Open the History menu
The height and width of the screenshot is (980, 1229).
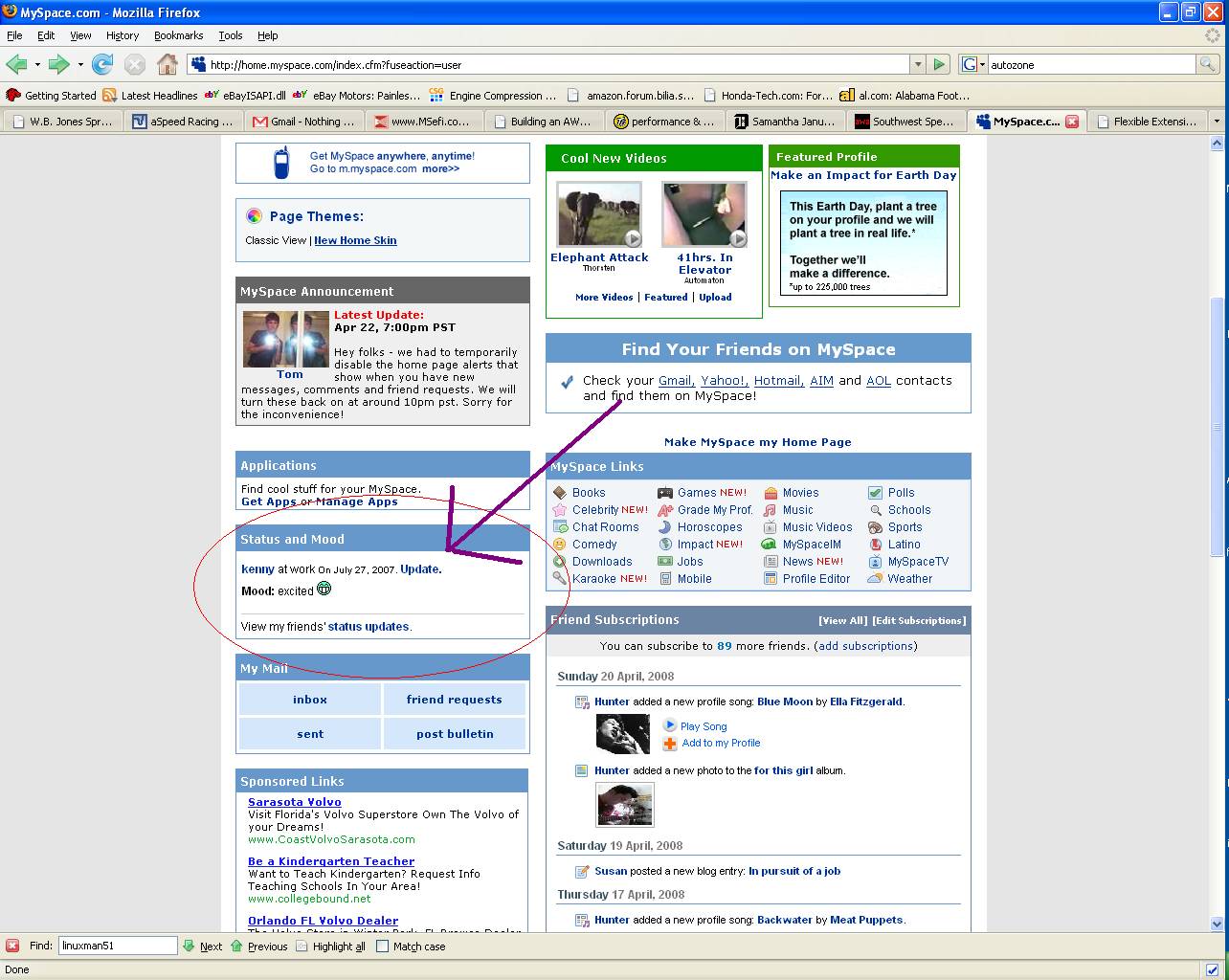click(123, 35)
